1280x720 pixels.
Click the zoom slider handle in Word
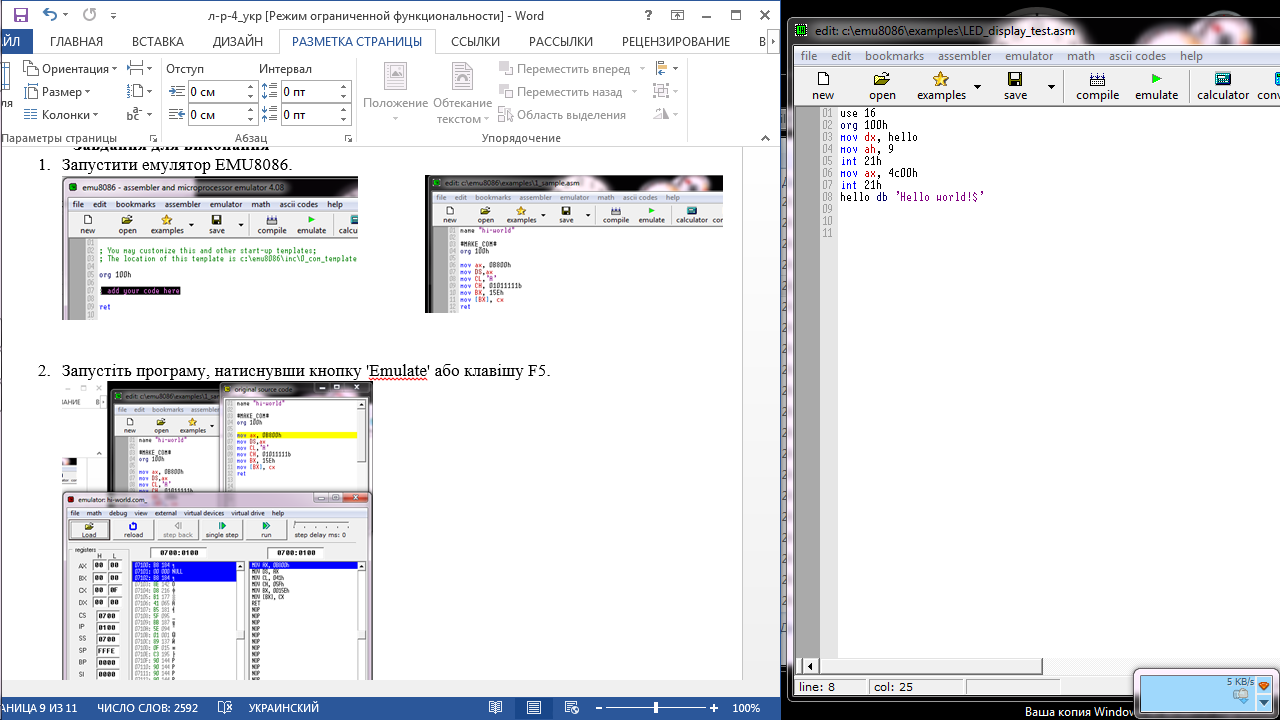click(656, 708)
